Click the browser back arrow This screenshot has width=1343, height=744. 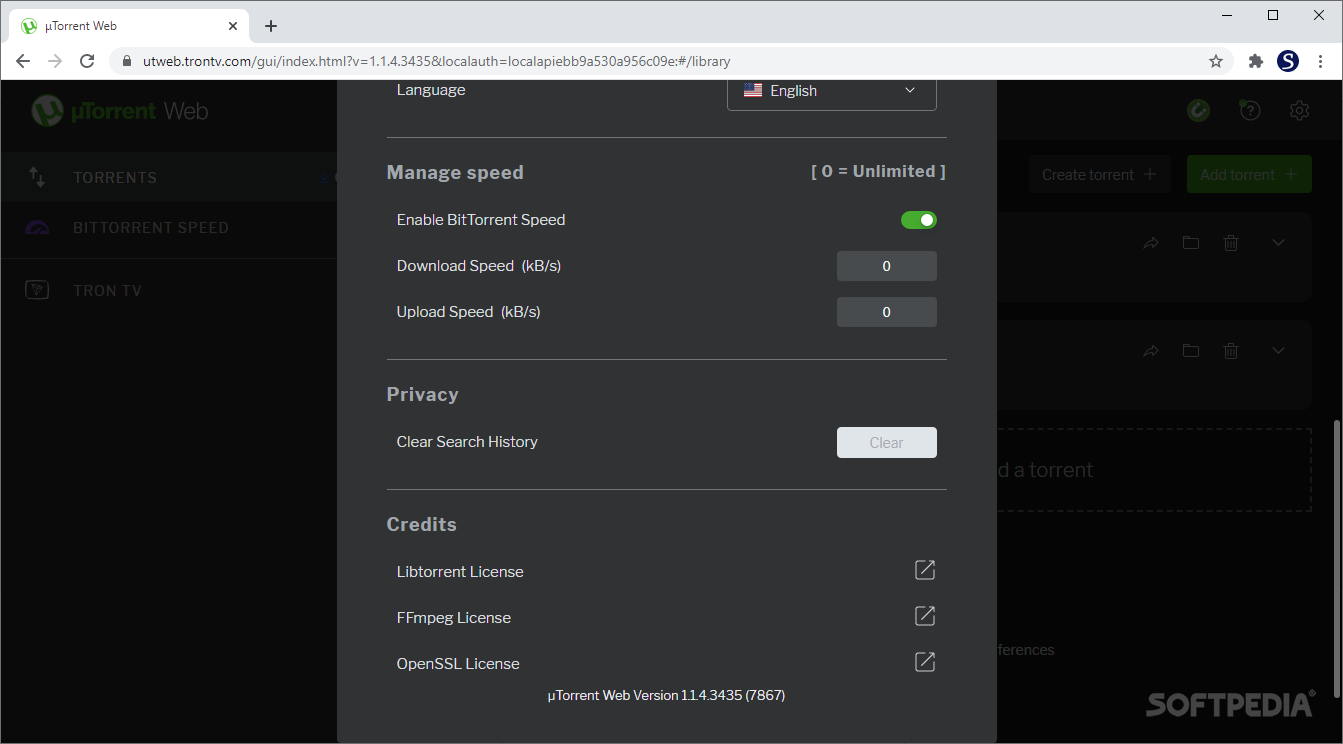(23, 61)
